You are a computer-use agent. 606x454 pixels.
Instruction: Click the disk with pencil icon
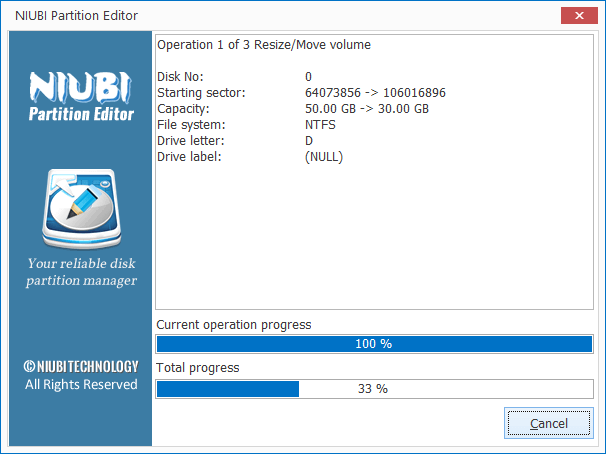[x=82, y=209]
